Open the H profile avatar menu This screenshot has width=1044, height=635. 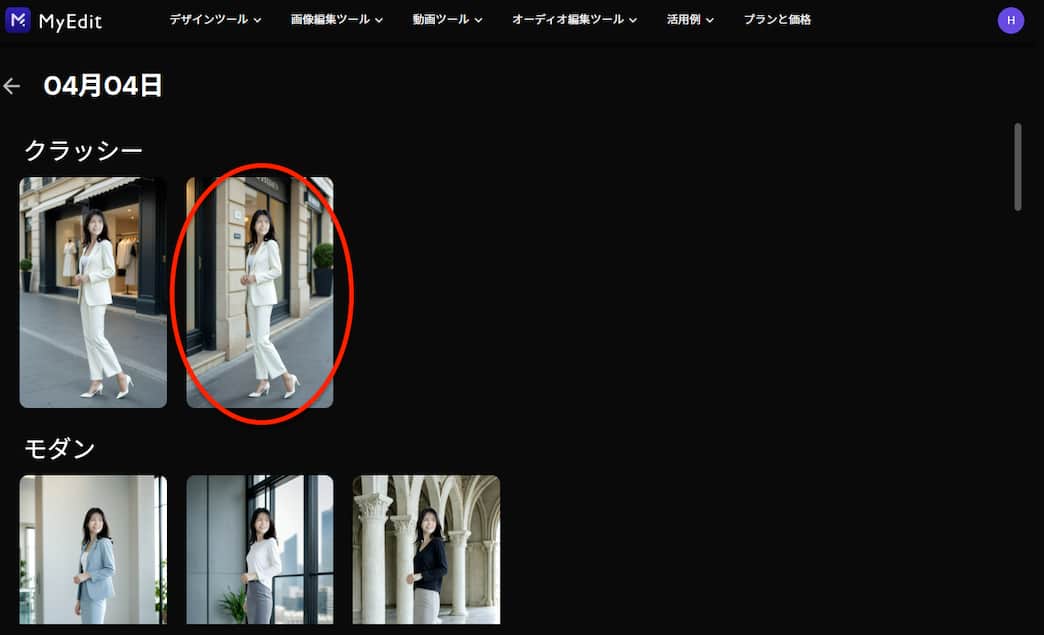point(1011,19)
